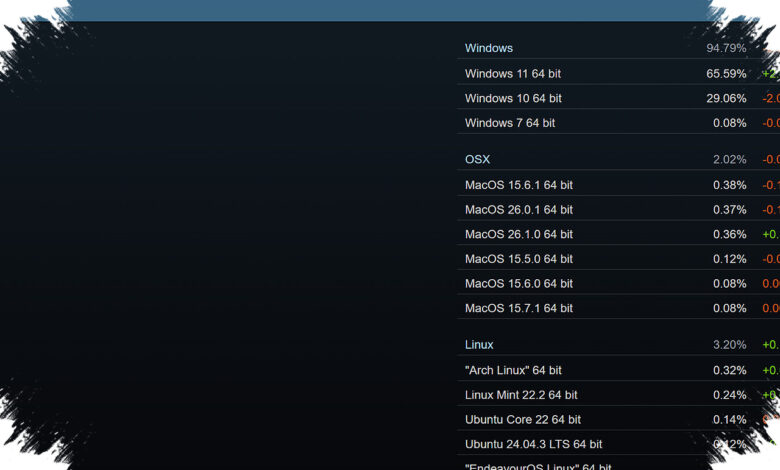
Task: Select the MacOS 15.7.1 64 bit row
Action: (x=618, y=308)
